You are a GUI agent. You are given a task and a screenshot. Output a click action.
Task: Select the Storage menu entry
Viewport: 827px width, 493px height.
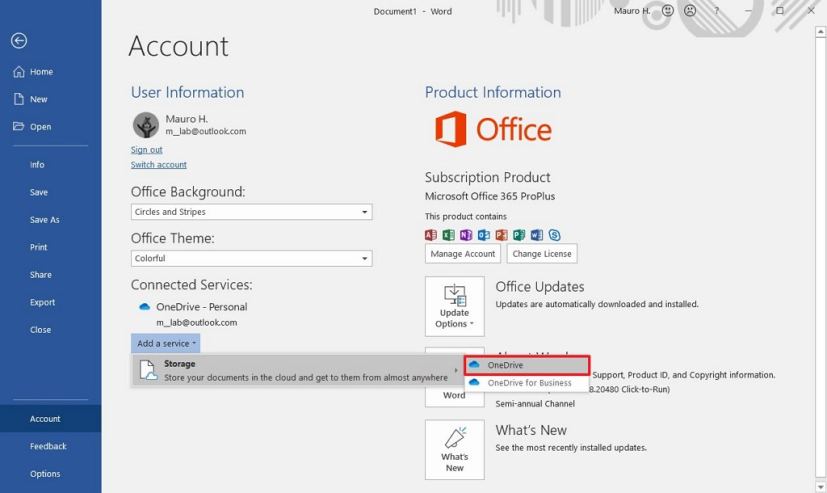[297, 371]
